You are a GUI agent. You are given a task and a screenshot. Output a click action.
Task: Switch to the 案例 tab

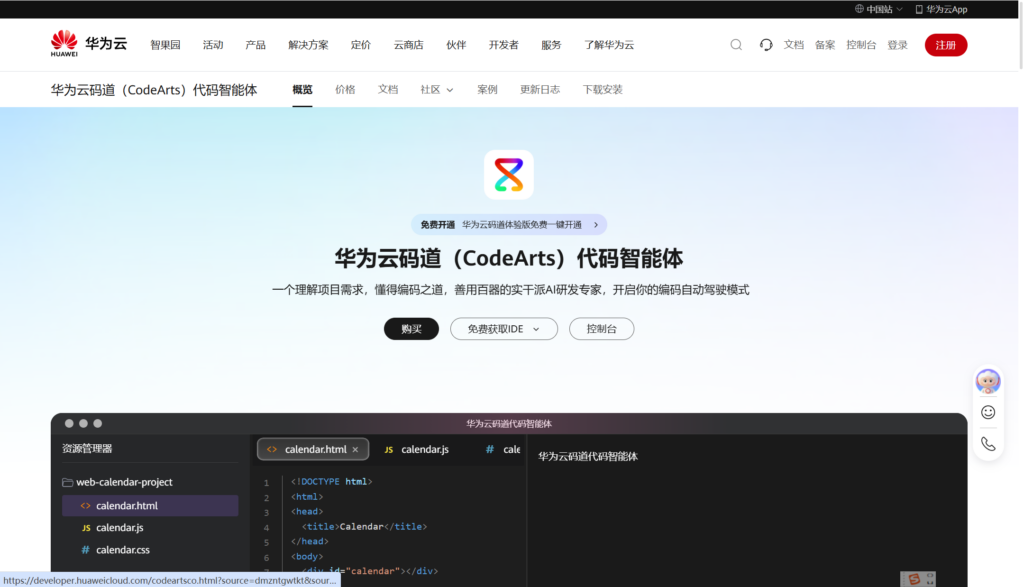click(x=487, y=89)
